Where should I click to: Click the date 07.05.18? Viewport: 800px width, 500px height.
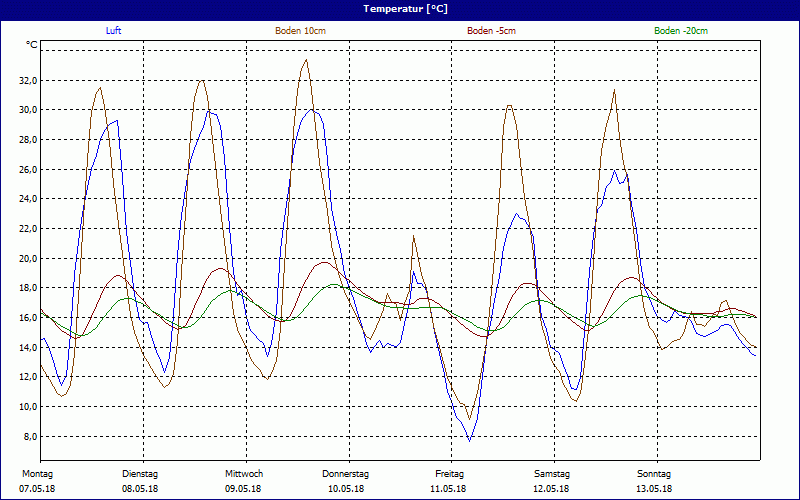pyautogui.click(x=37, y=489)
